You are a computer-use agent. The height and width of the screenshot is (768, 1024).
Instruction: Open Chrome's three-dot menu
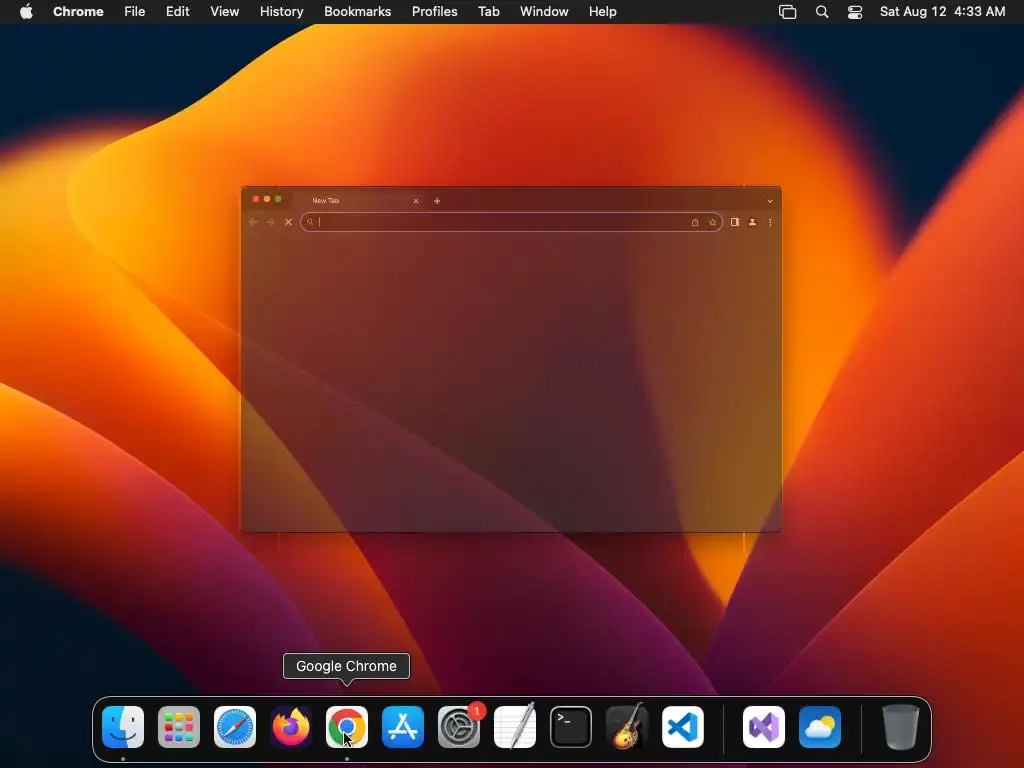[771, 222]
